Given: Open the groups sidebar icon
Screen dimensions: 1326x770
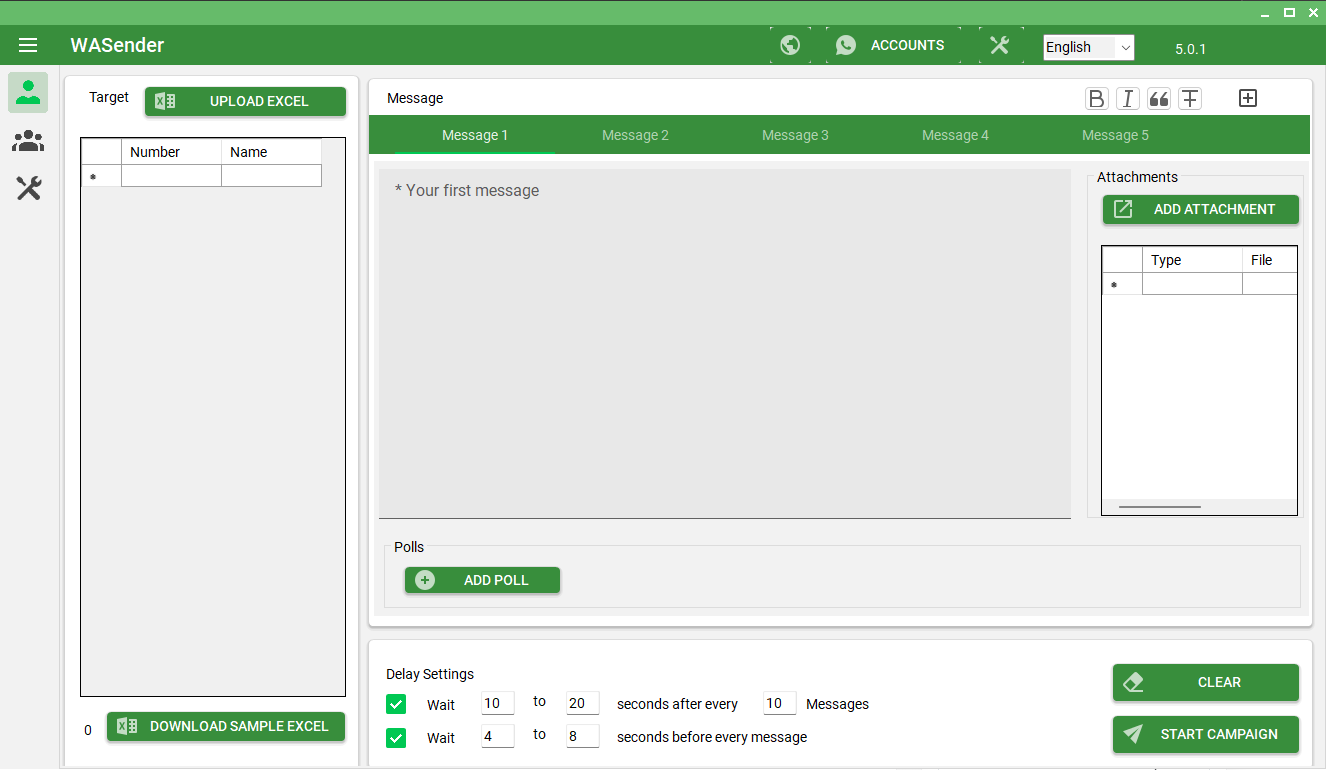Looking at the screenshot, I should click(28, 141).
